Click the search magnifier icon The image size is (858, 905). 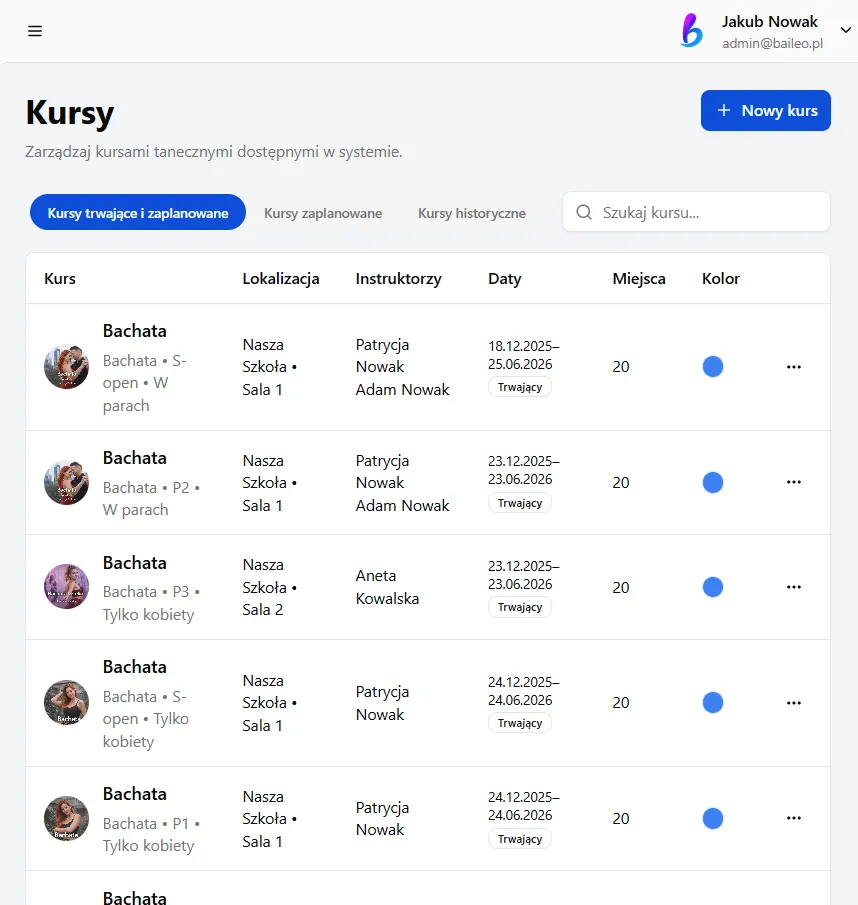point(584,212)
